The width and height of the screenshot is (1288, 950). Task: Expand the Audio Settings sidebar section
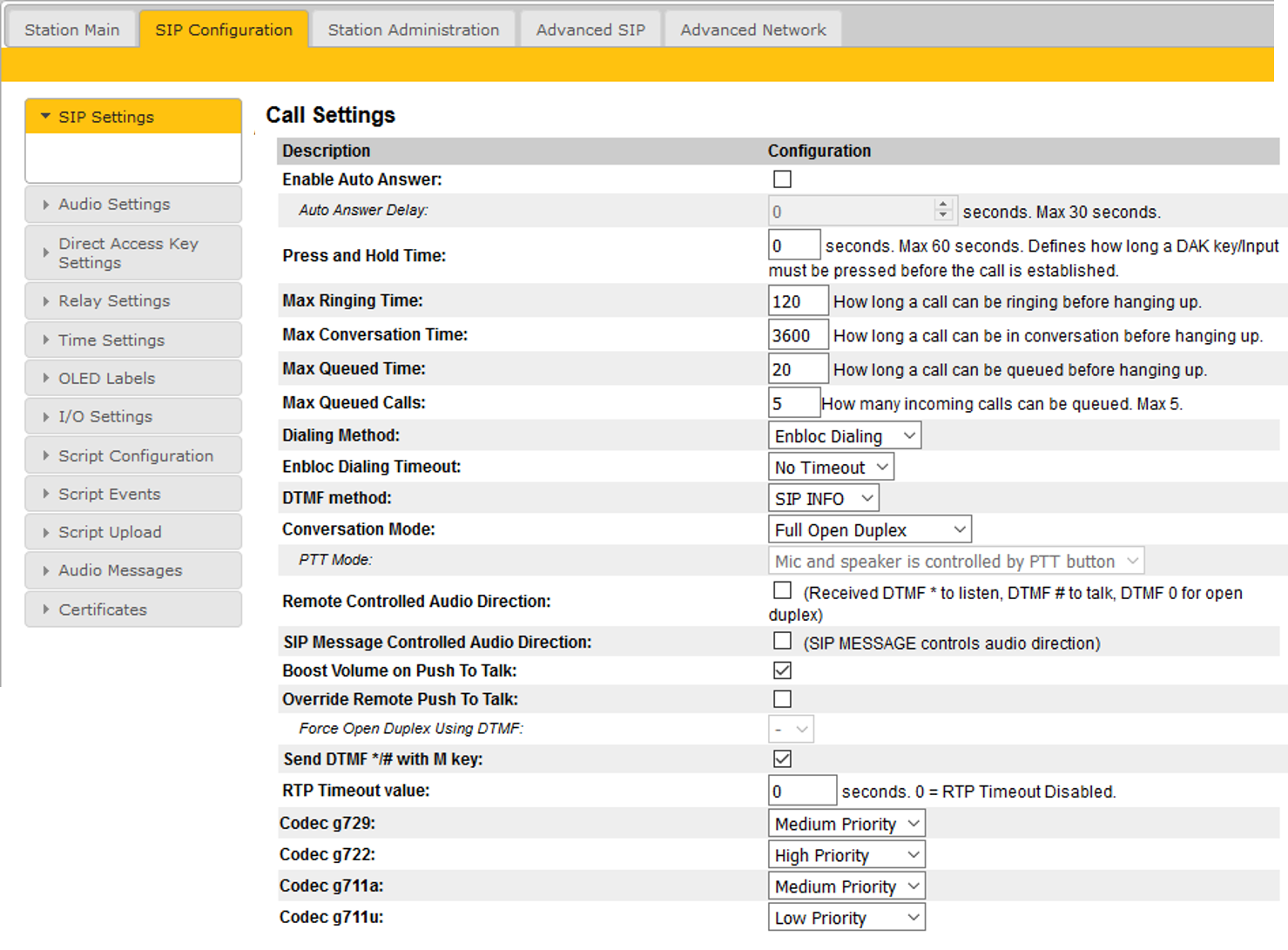point(114,204)
